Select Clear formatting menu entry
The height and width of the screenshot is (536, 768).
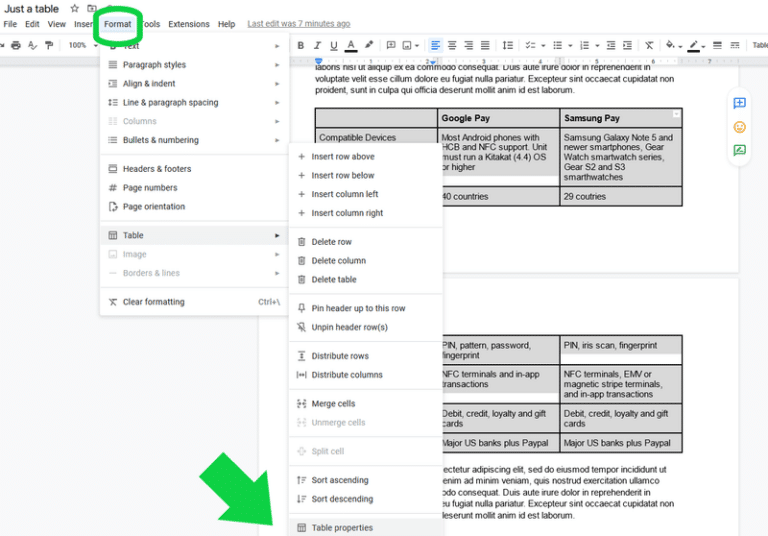point(194,302)
